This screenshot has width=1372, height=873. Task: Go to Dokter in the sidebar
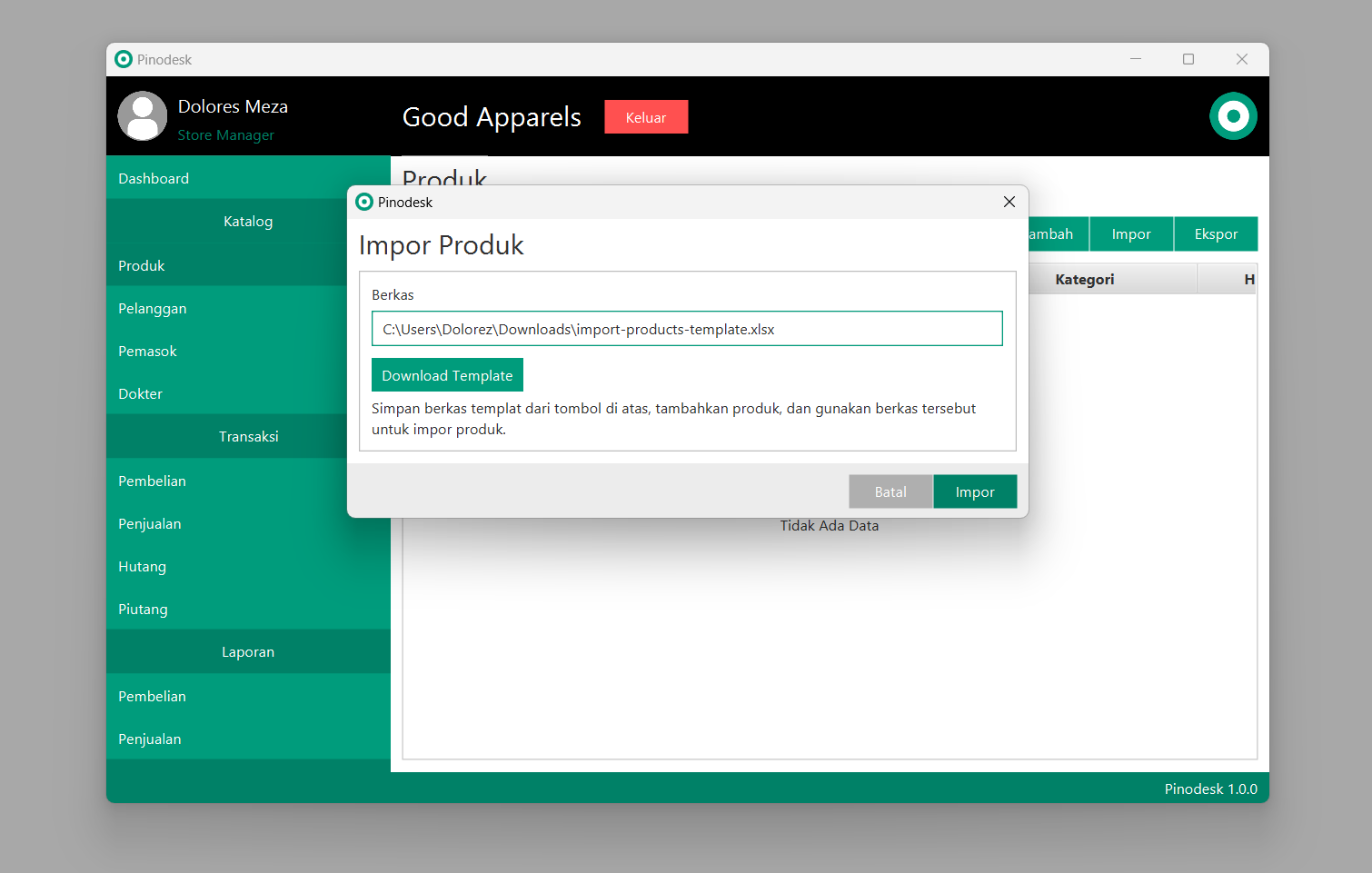click(x=141, y=394)
